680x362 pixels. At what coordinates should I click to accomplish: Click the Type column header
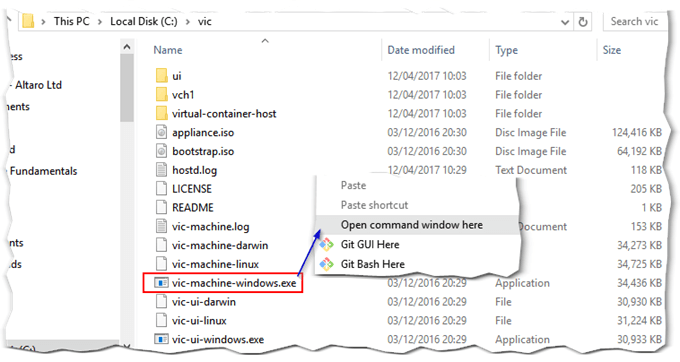pos(506,50)
